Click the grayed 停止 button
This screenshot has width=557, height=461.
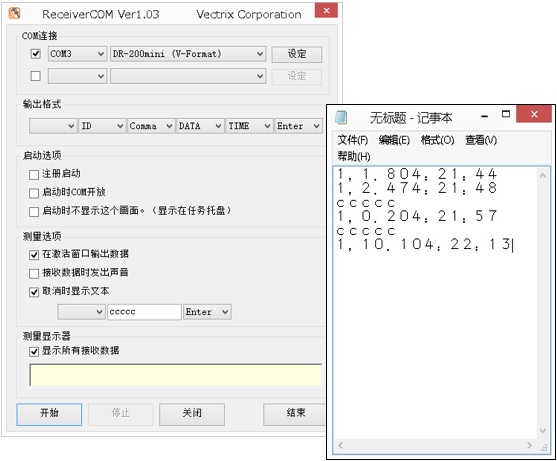coord(121,414)
